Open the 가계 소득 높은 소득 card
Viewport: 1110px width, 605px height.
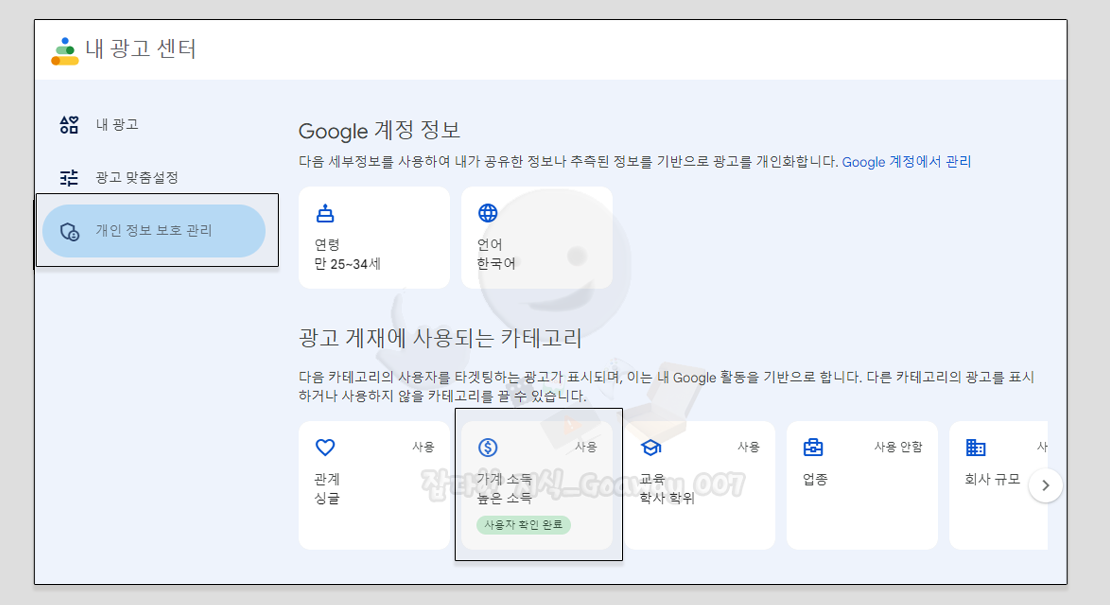[537, 485]
